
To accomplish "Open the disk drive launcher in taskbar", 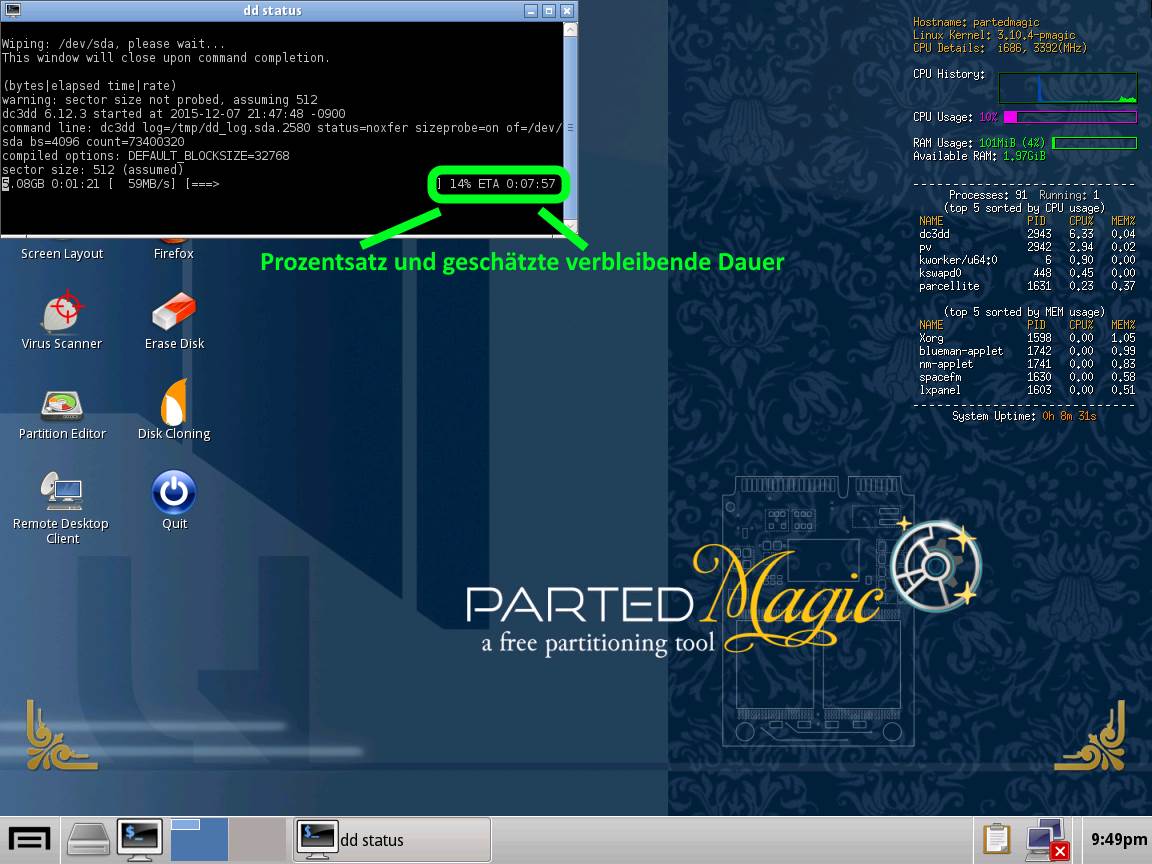I will pyautogui.click(x=88, y=839).
